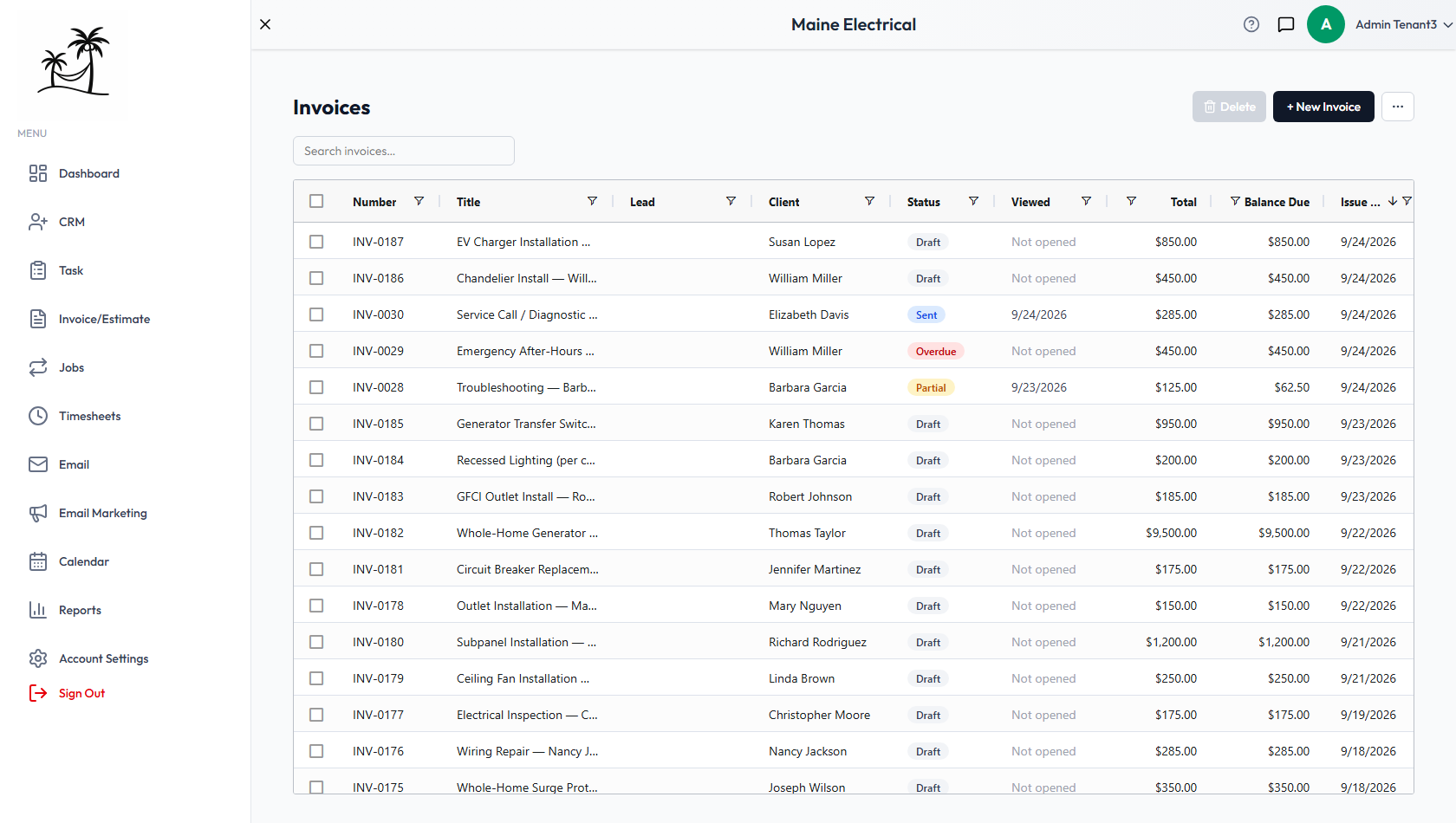1456x823 pixels.
Task: Check the INV-0028 row checkbox
Action: (316, 387)
